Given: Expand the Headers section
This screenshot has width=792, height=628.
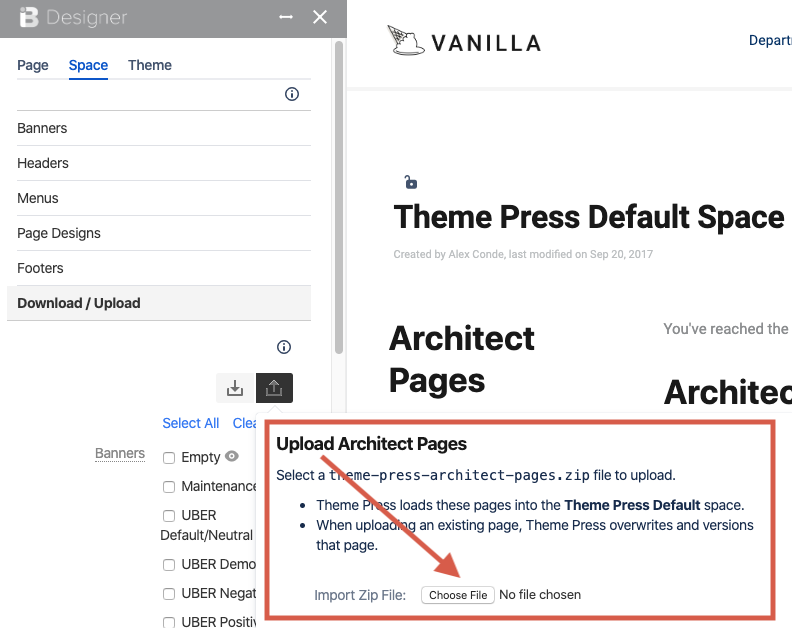Looking at the screenshot, I should click(x=164, y=163).
